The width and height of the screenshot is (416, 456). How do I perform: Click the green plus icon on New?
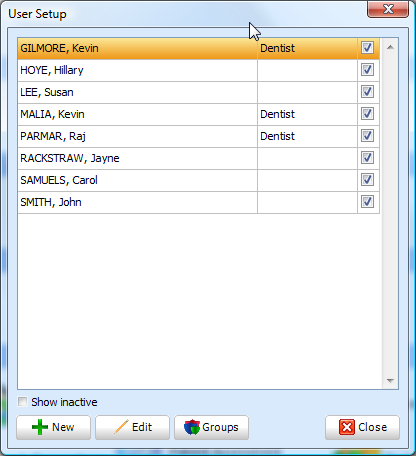point(40,427)
